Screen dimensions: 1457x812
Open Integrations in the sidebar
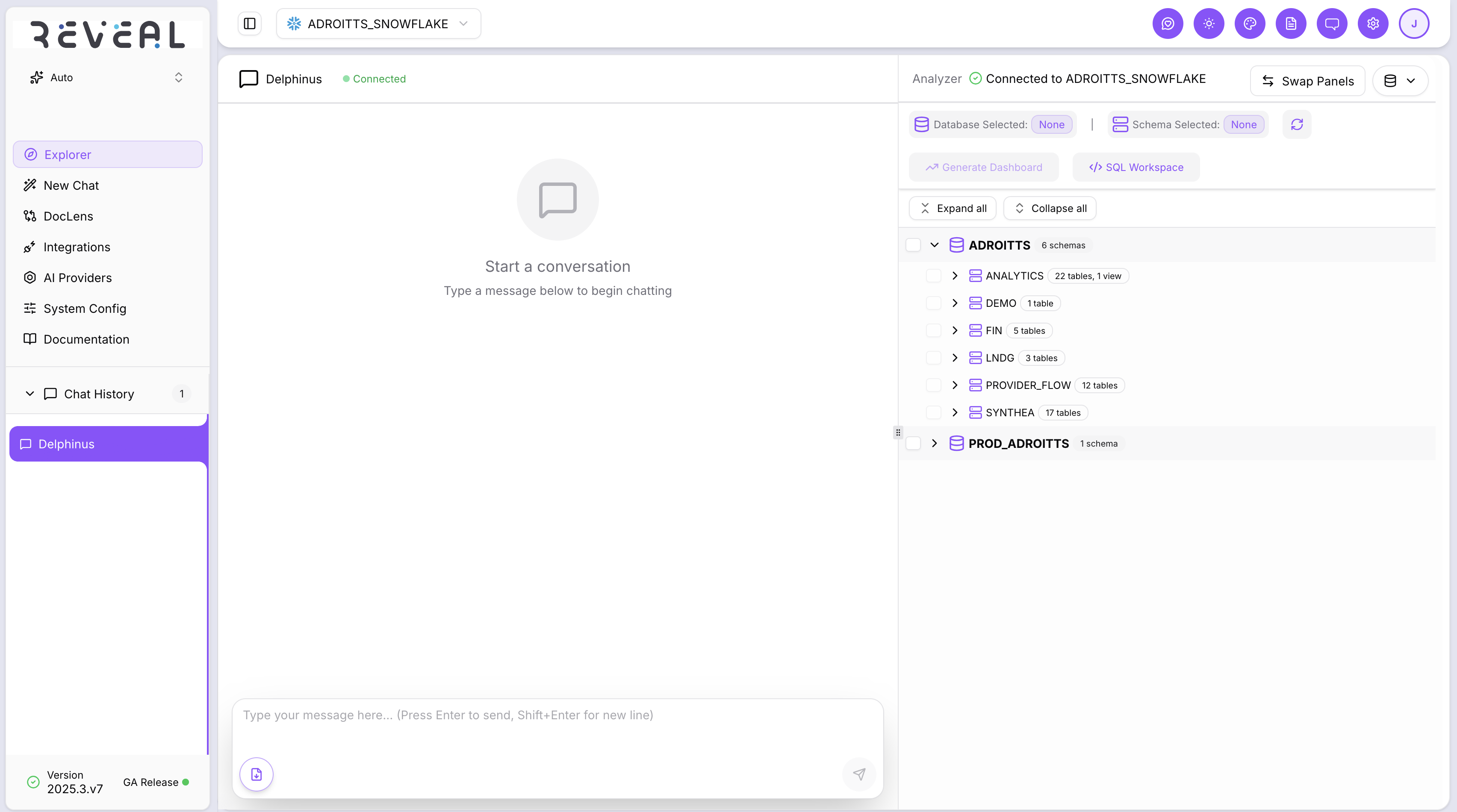[x=107, y=247]
